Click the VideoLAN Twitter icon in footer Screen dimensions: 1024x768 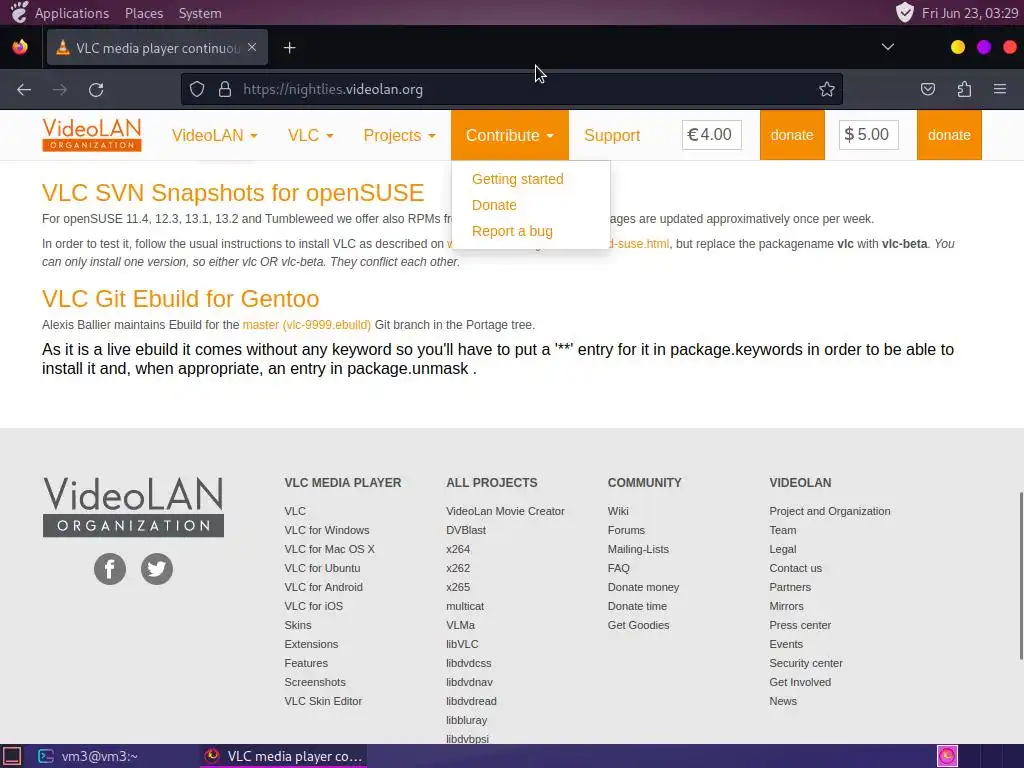coord(157,569)
